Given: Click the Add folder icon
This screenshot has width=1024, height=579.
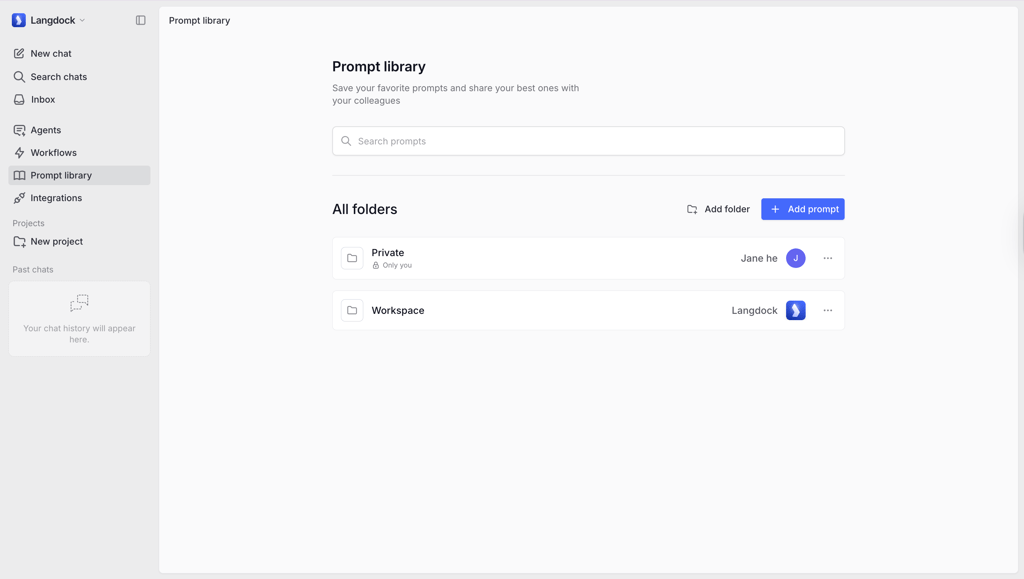Looking at the screenshot, I should click(692, 209).
